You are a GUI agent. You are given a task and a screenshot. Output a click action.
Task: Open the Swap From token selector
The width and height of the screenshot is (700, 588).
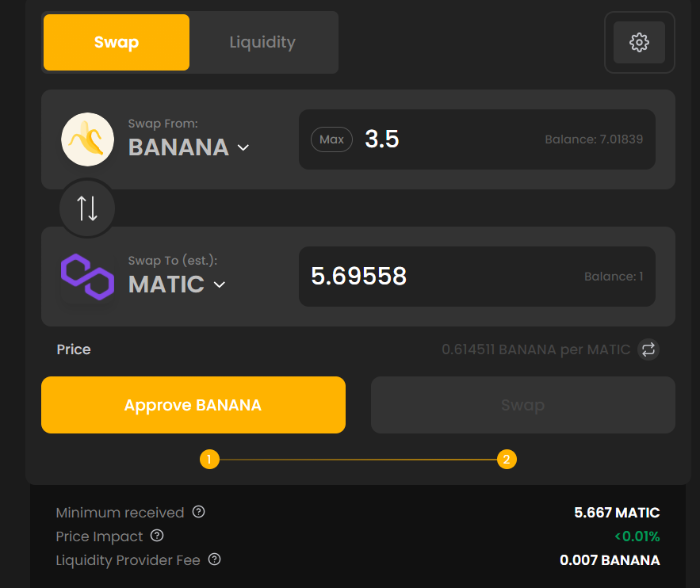click(188, 139)
